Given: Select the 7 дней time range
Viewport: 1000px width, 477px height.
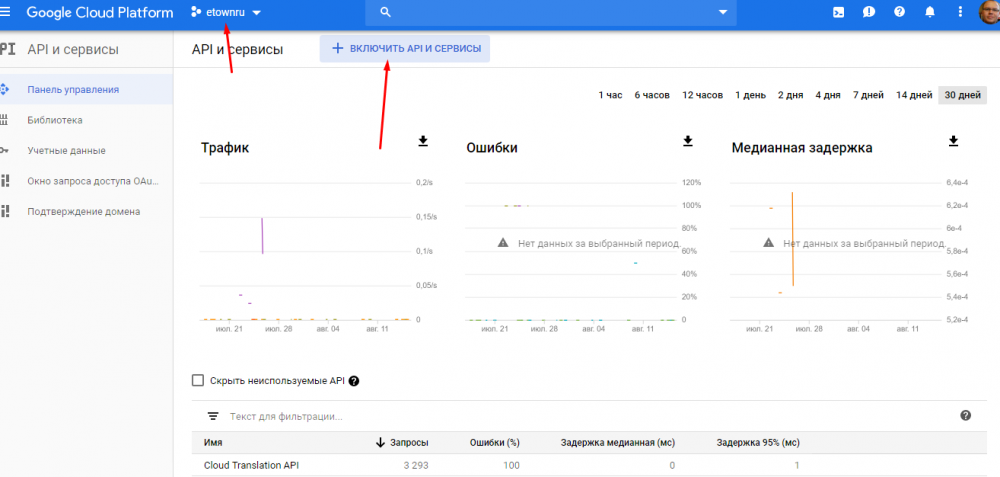Looking at the screenshot, I should point(868,96).
